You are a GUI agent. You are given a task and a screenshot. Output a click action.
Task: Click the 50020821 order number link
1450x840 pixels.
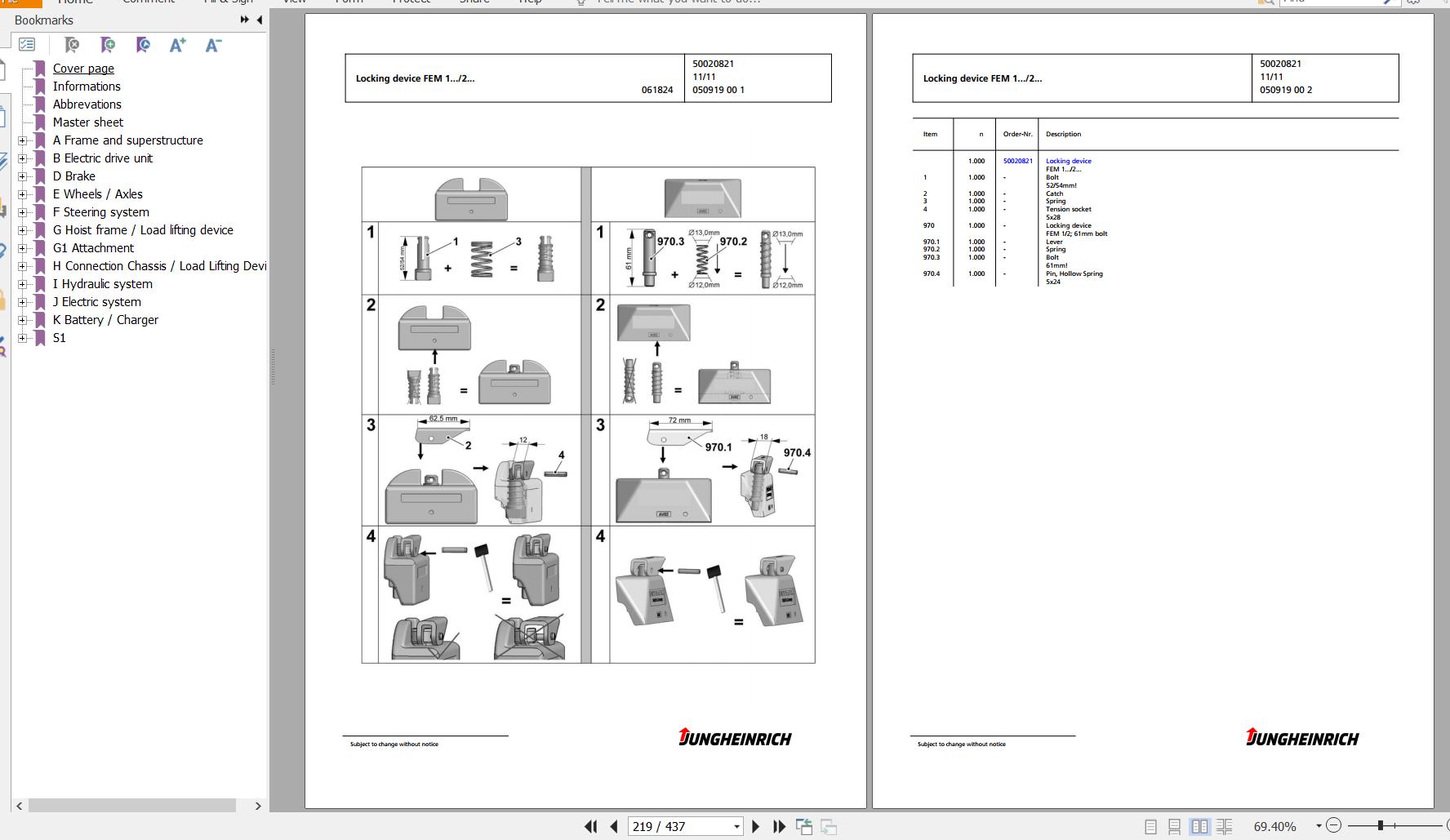tap(1017, 161)
